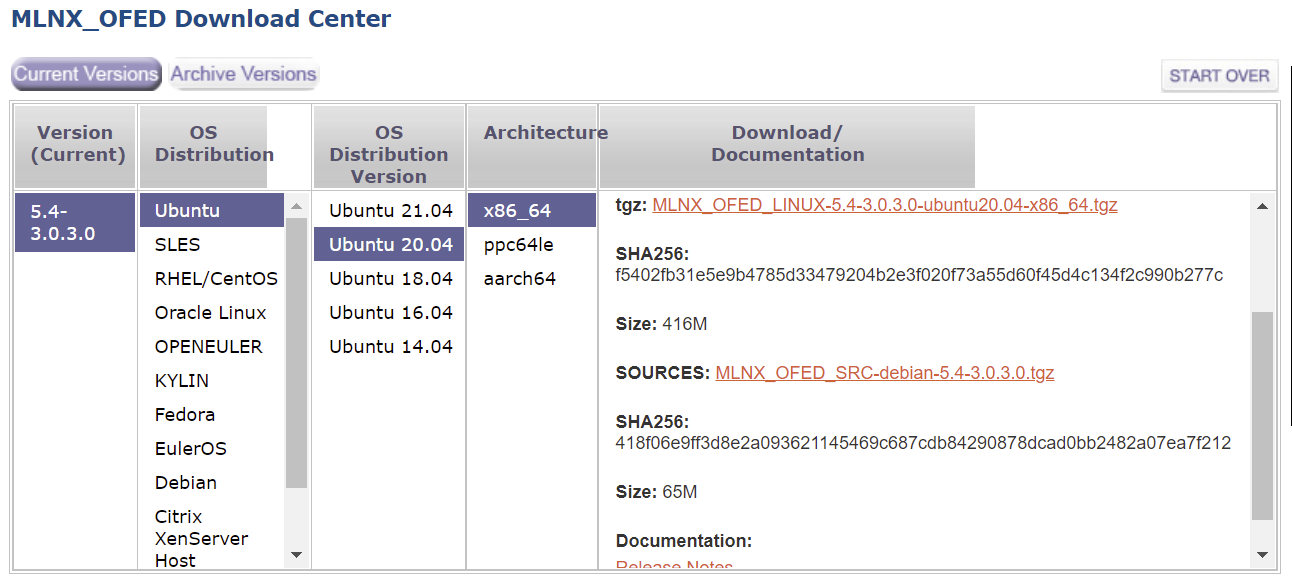Choose Ubuntu 16.04 version
The width and height of the screenshot is (1292, 585).
[389, 313]
